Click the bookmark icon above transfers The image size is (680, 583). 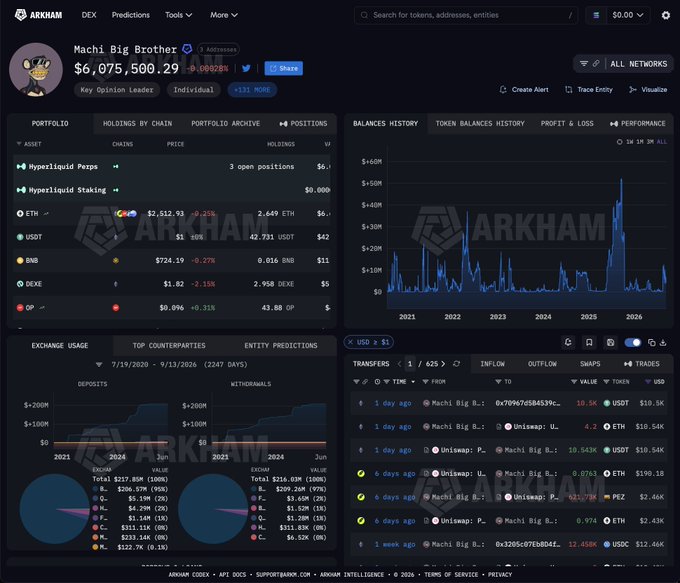point(589,342)
